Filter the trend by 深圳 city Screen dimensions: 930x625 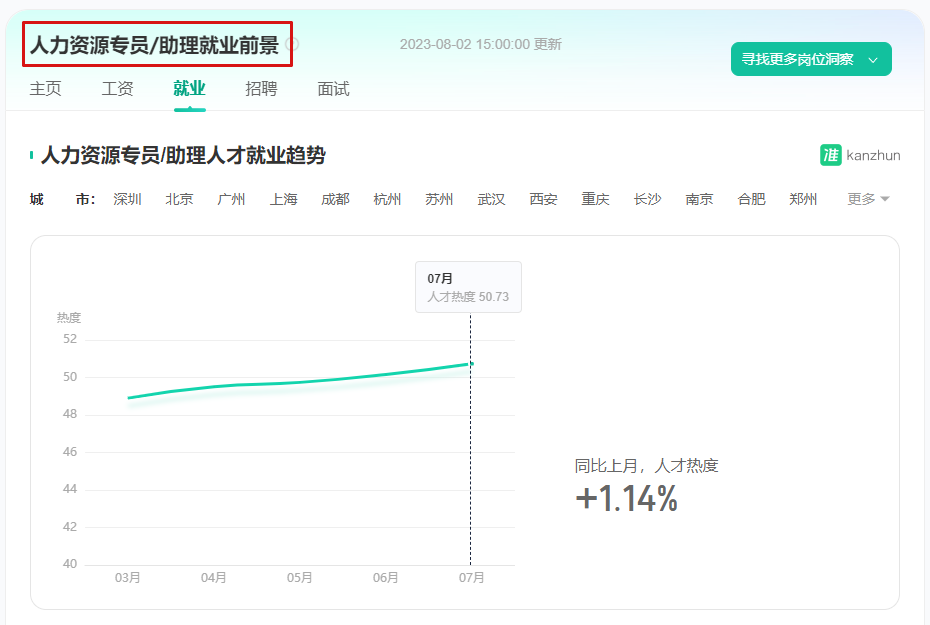[x=127, y=199]
